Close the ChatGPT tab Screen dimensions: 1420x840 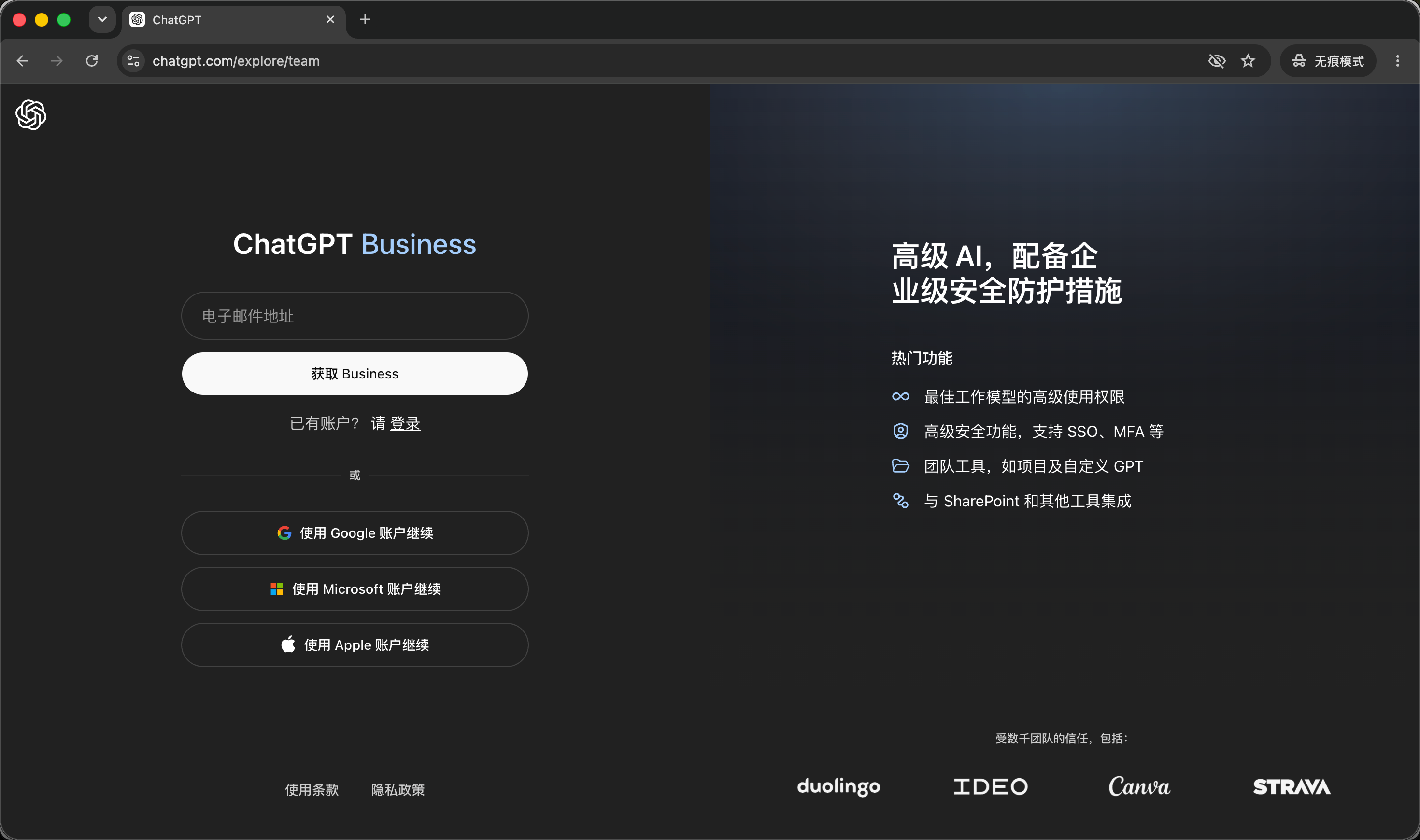pyautogui.click(x=331, y=20)
